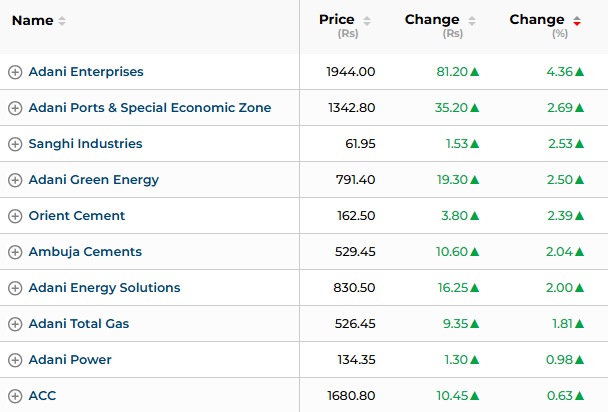Image resolution: width=608 pixels, height=412 pixels.
Task: Sort by Change (Rs) sort arrows
Action: 472,21
